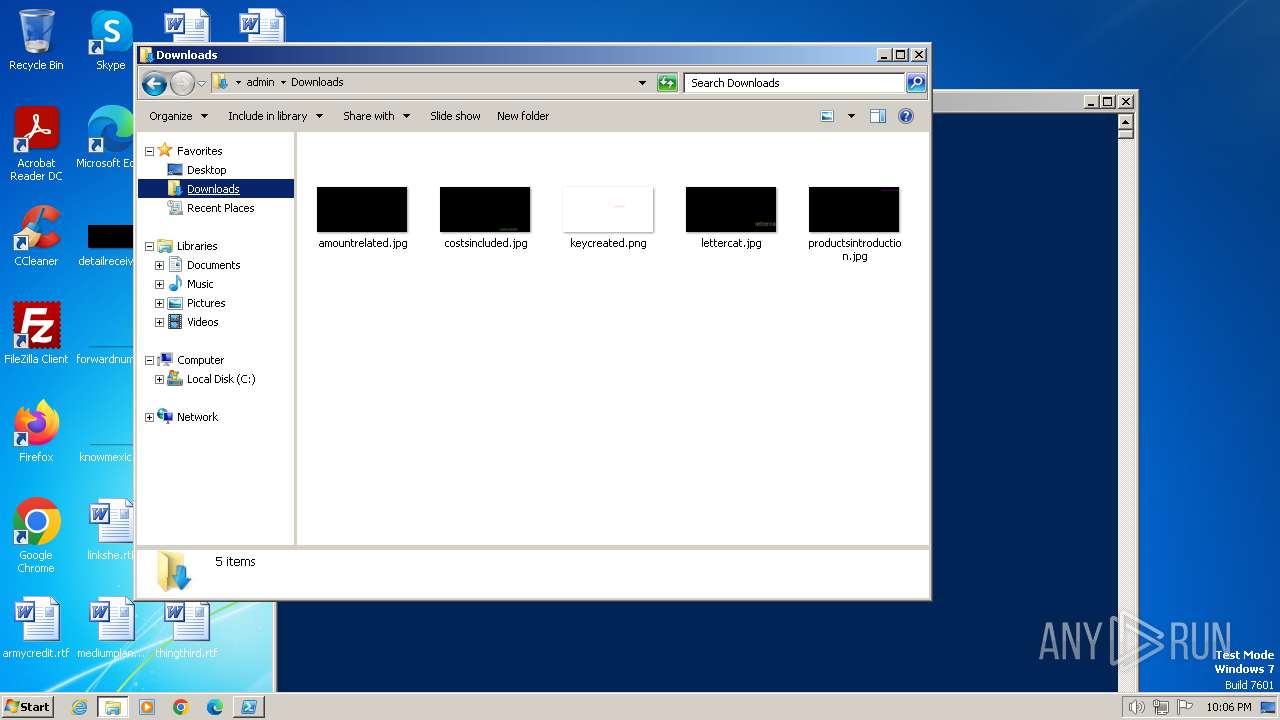Image resolution: width=1280 pixels, height=720 pixels.
Task: Select the amountrelated.jpg thumbnail
Action: click(x=362, y=209)
